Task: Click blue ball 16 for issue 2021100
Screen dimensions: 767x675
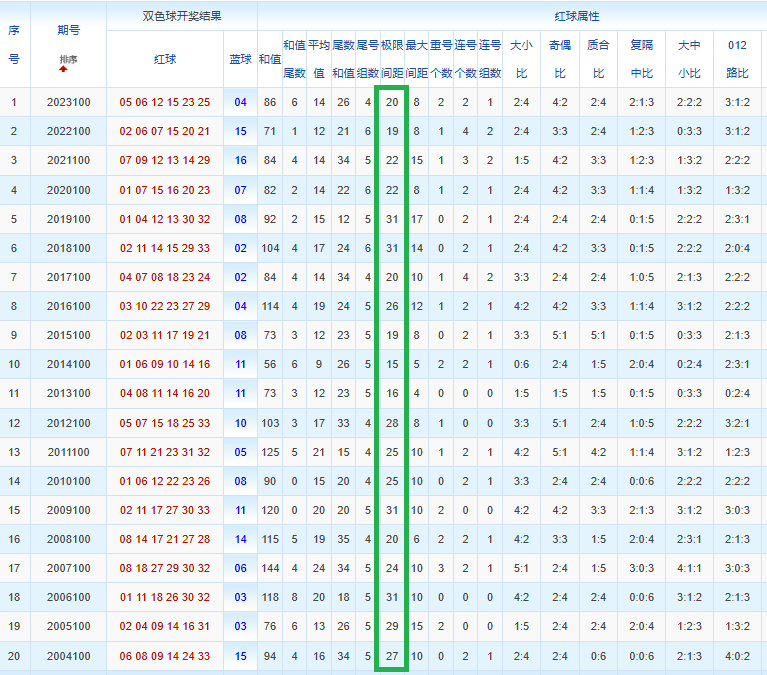Action: coord(240,160)
